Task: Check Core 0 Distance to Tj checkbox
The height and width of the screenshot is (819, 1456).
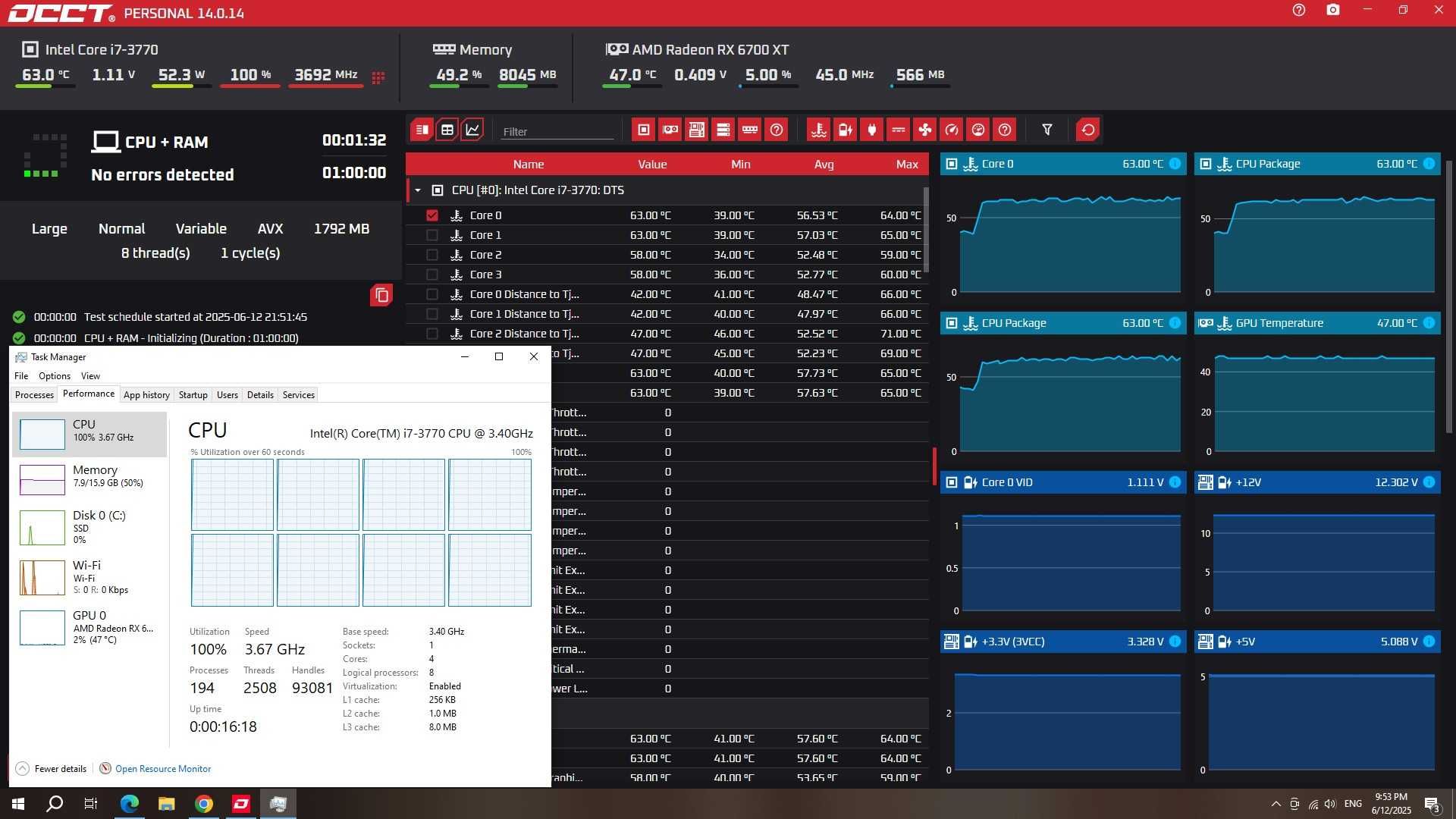Action: (x=432, y=294)
